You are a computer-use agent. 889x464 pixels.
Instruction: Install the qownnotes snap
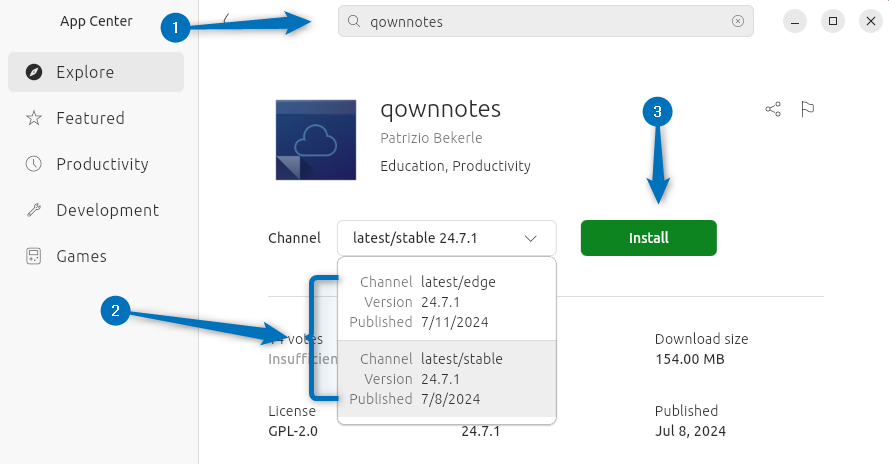[x=649, y=238]
